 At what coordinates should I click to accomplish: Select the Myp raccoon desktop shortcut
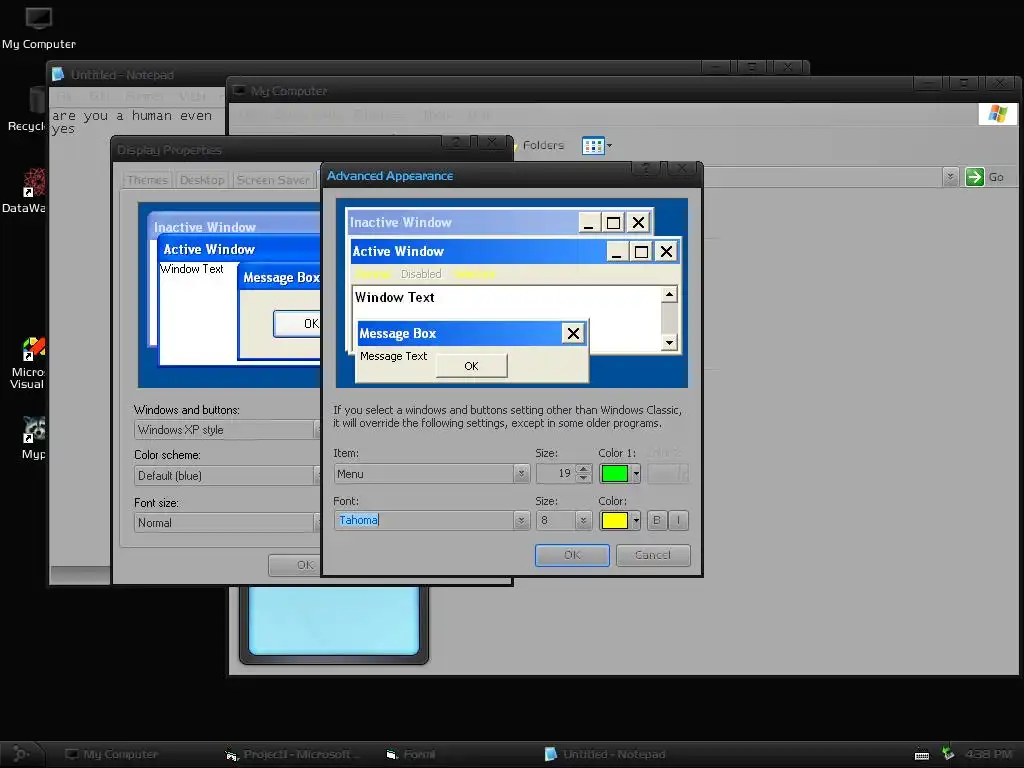33,438
